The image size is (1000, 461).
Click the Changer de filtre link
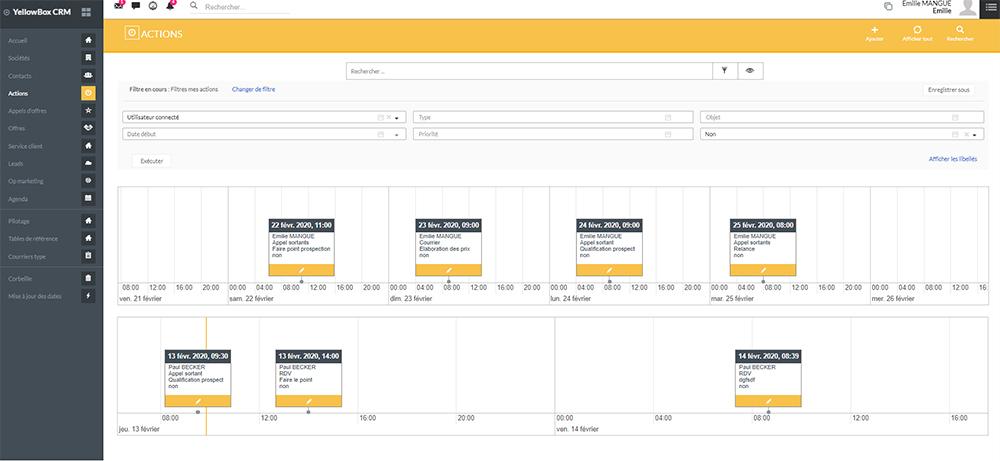tap(254, 90)
